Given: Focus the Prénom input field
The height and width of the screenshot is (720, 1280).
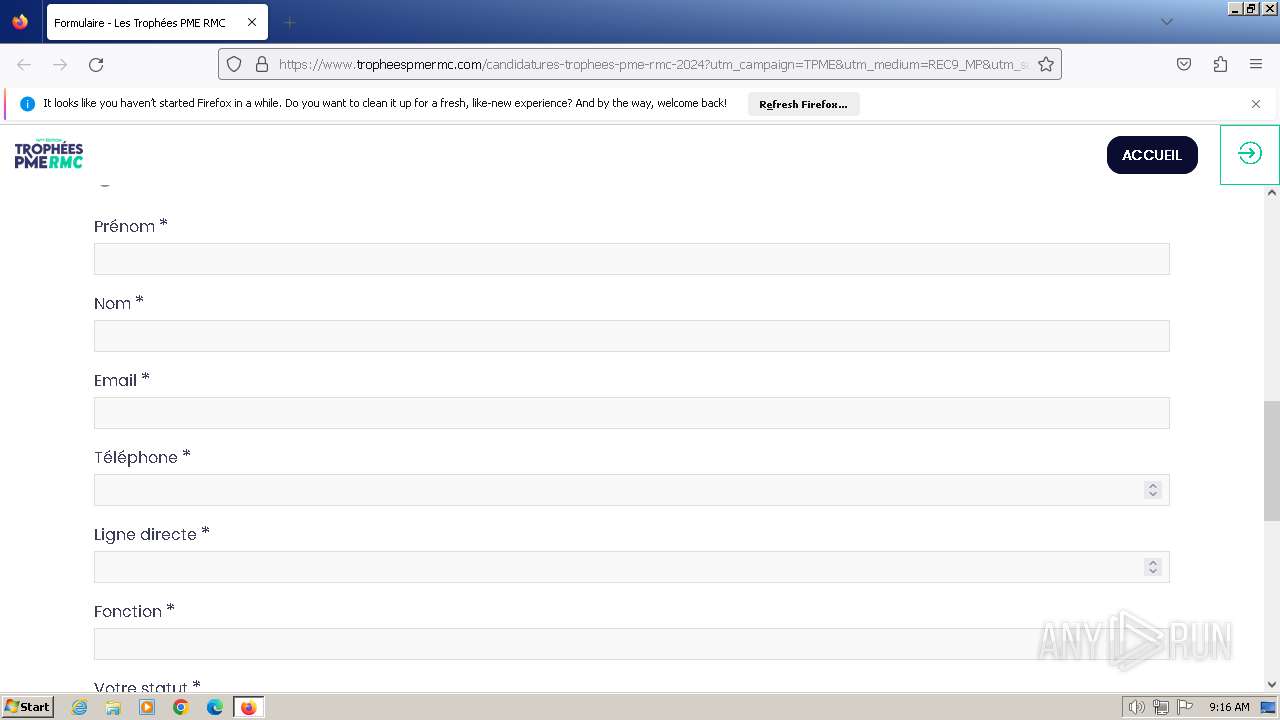Looking at the screenshot, I should (631, 259).
